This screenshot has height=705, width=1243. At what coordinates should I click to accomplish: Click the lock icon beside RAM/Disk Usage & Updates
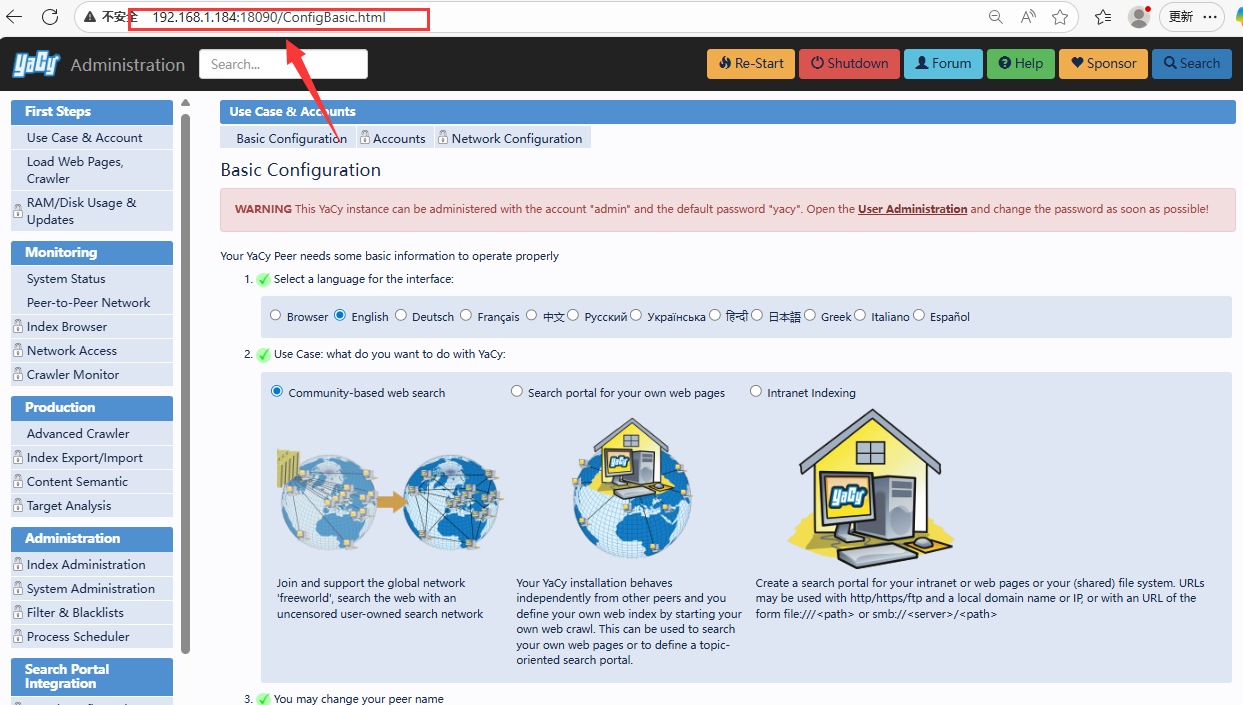click(18, 211)
